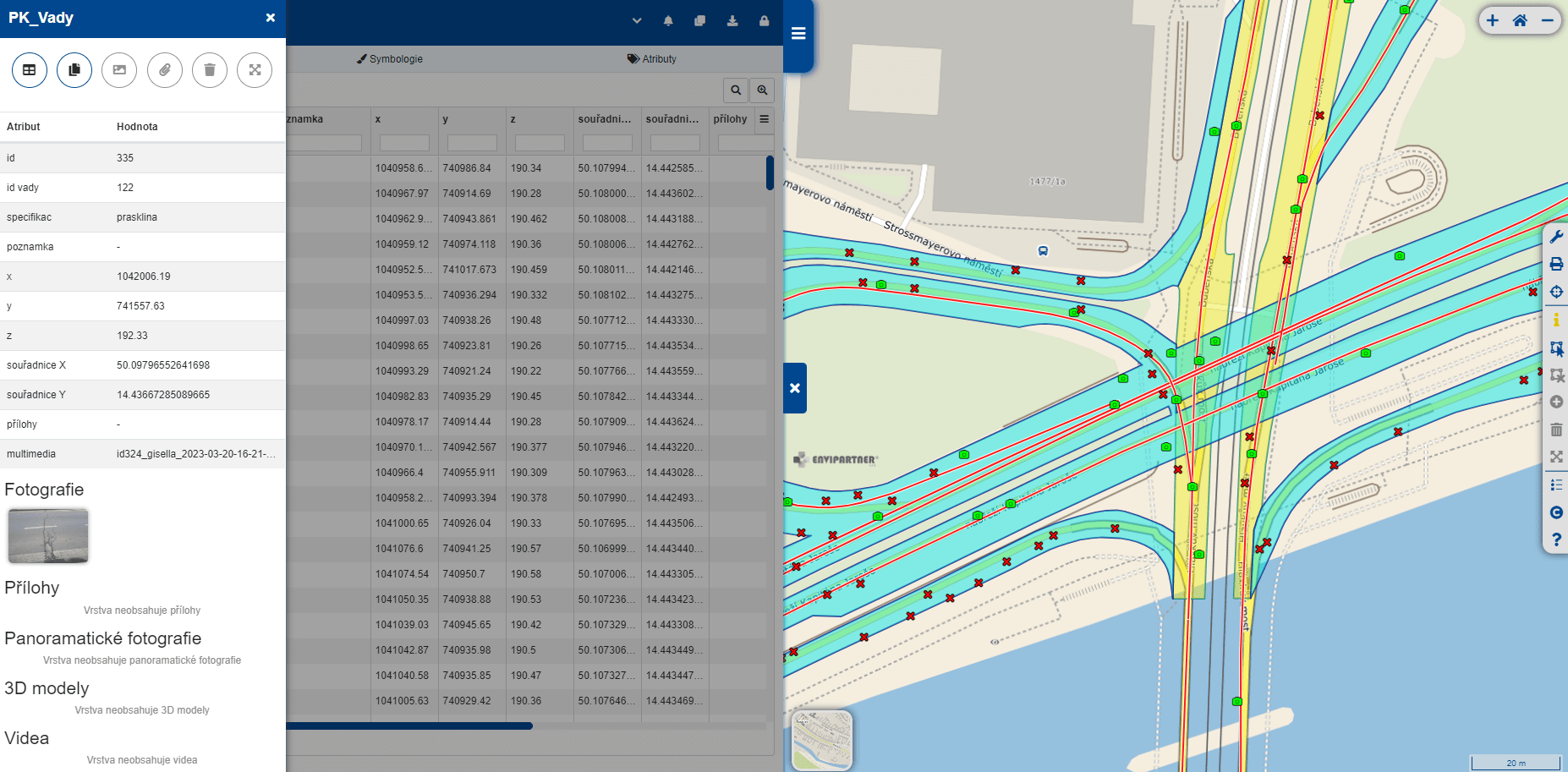Image resolution: width=1568 pixels, height=772 pixels.
Task: Open the help question mark icon
Action: (x=1556, y=539)
